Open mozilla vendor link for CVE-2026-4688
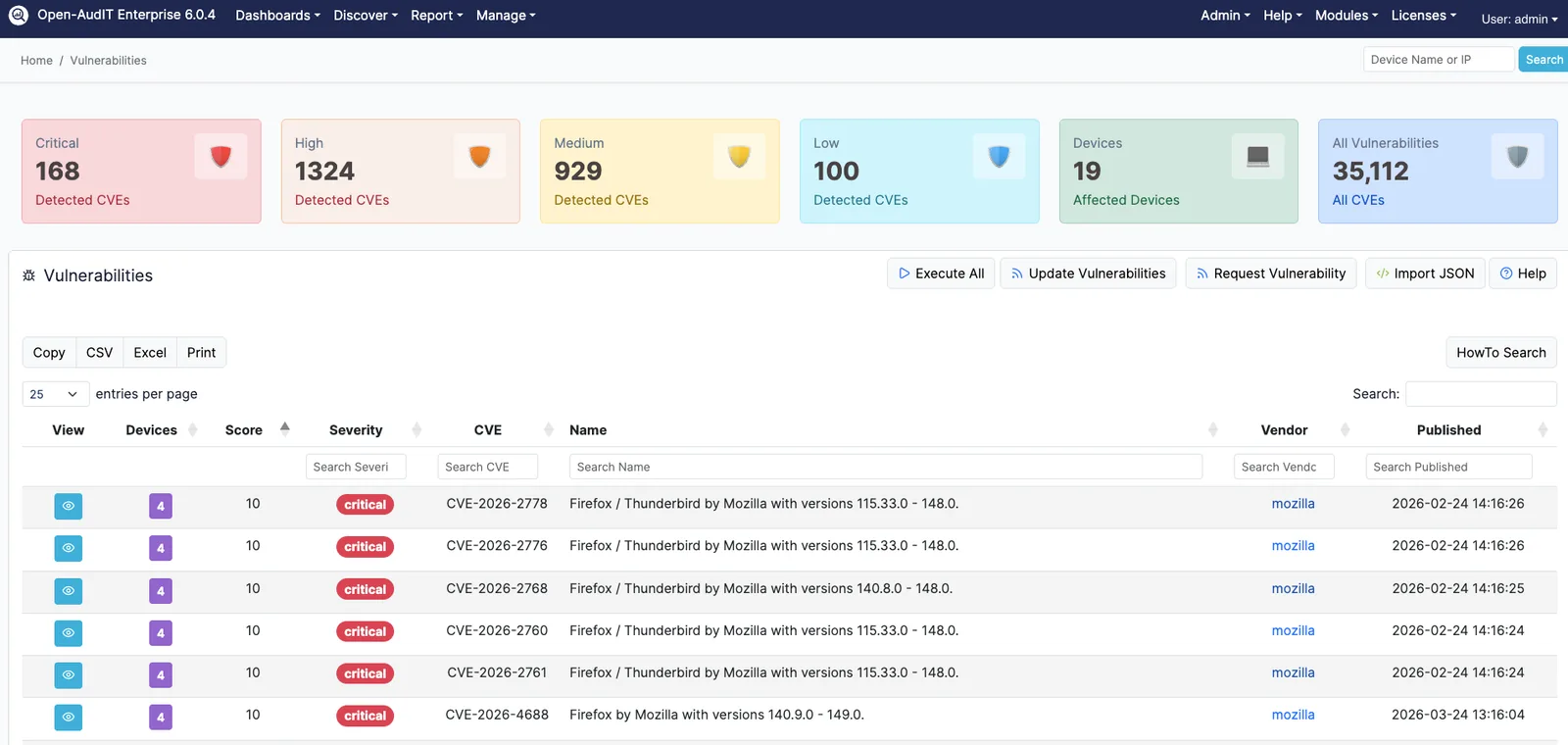This screenshot has width=1568, height=745. [x=1293, y=716]
